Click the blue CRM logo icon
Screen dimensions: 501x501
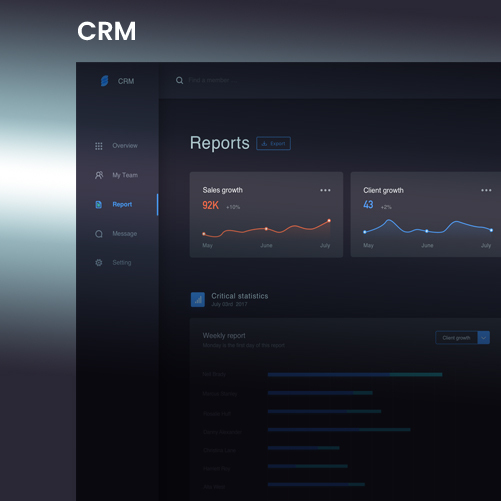104,81
